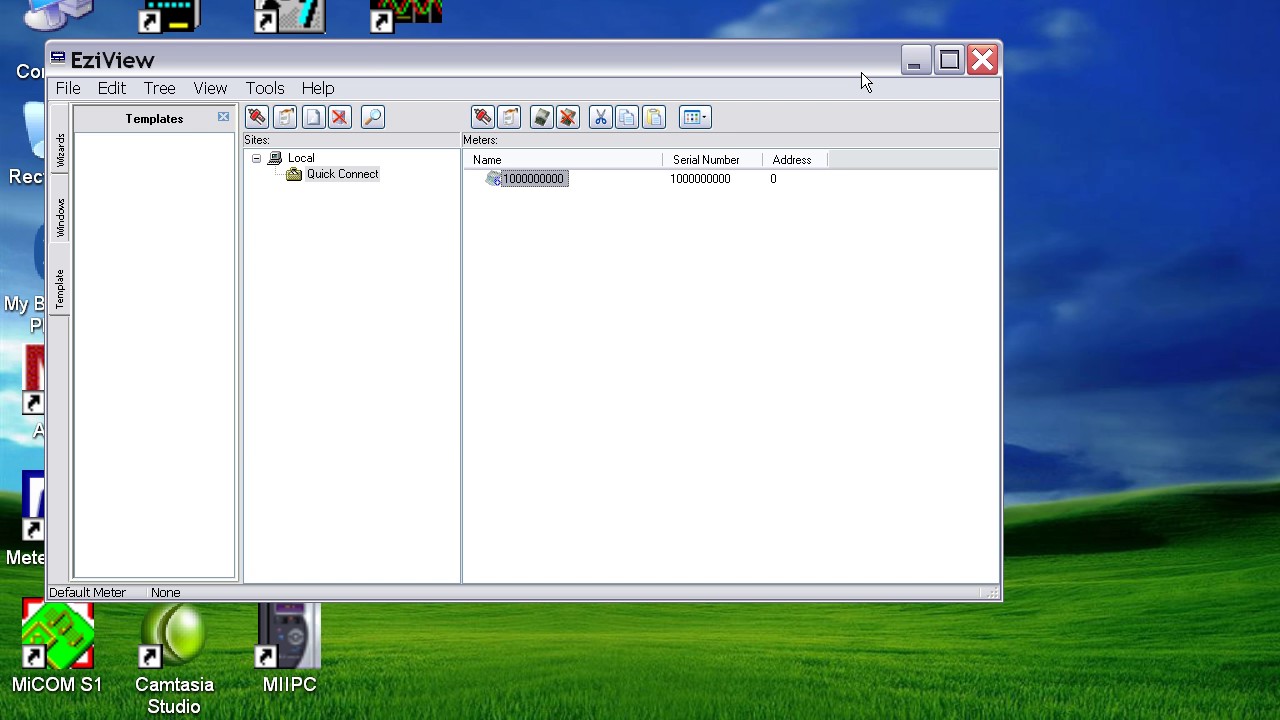Click the None status bar entry
1280x720 pixels.
[166, 593]
